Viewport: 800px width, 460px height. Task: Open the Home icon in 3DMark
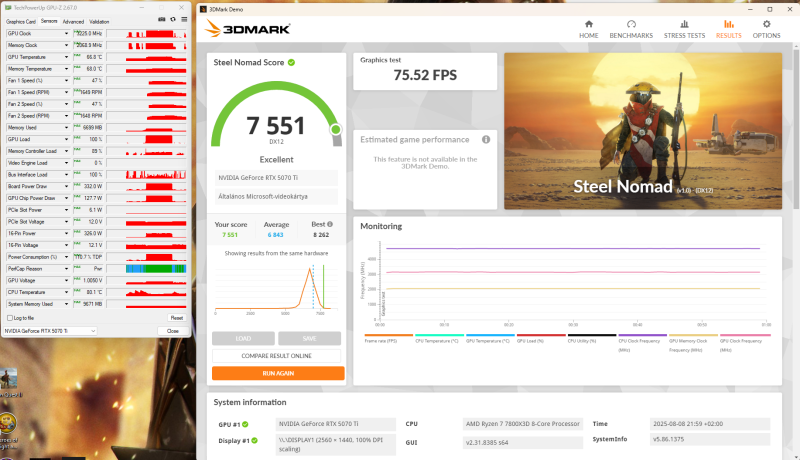[x=589, y=24]
